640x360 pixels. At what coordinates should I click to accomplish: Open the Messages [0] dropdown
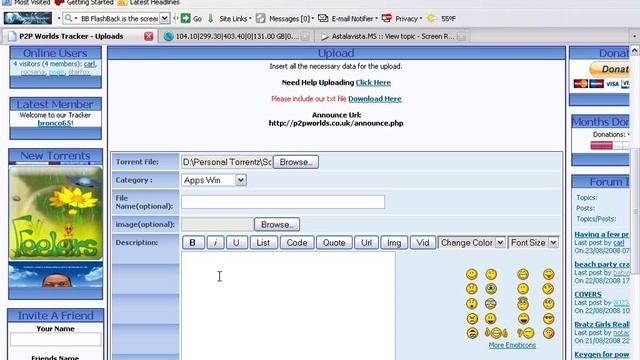click(292, 18)
